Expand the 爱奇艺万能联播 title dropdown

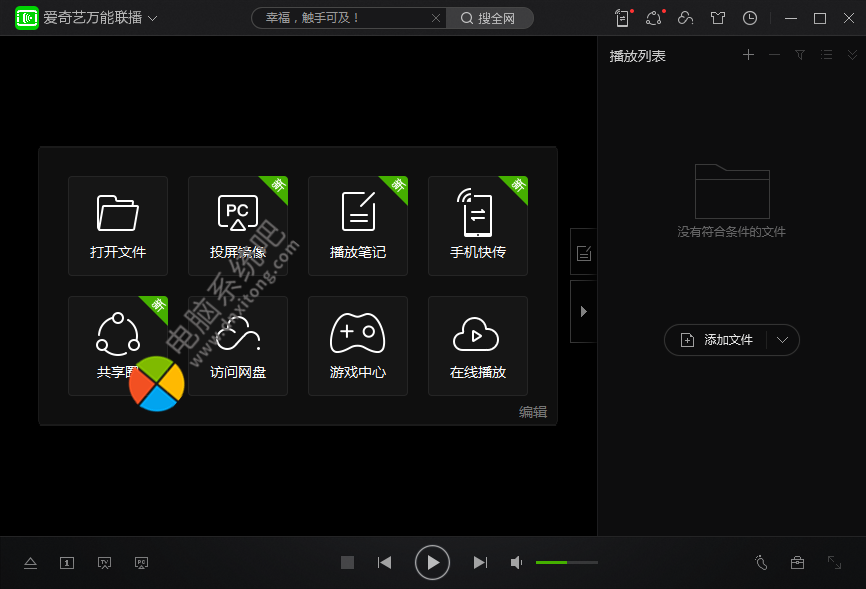click(x=153, y=18)
